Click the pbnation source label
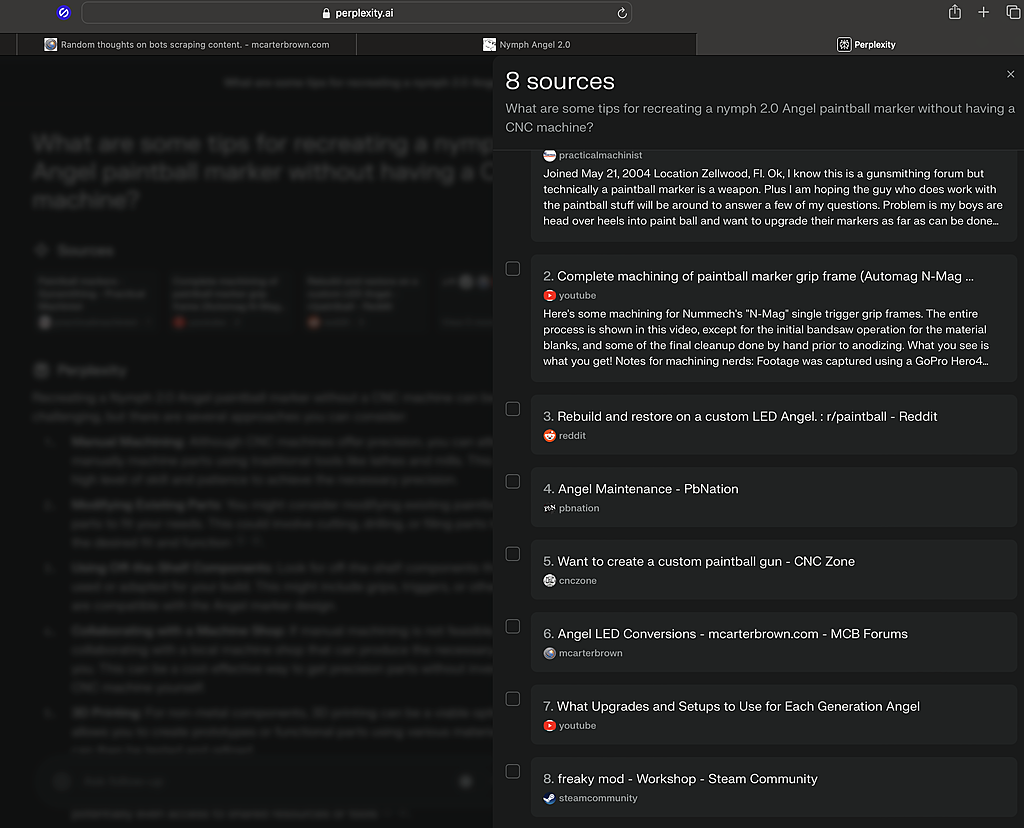 579,508
